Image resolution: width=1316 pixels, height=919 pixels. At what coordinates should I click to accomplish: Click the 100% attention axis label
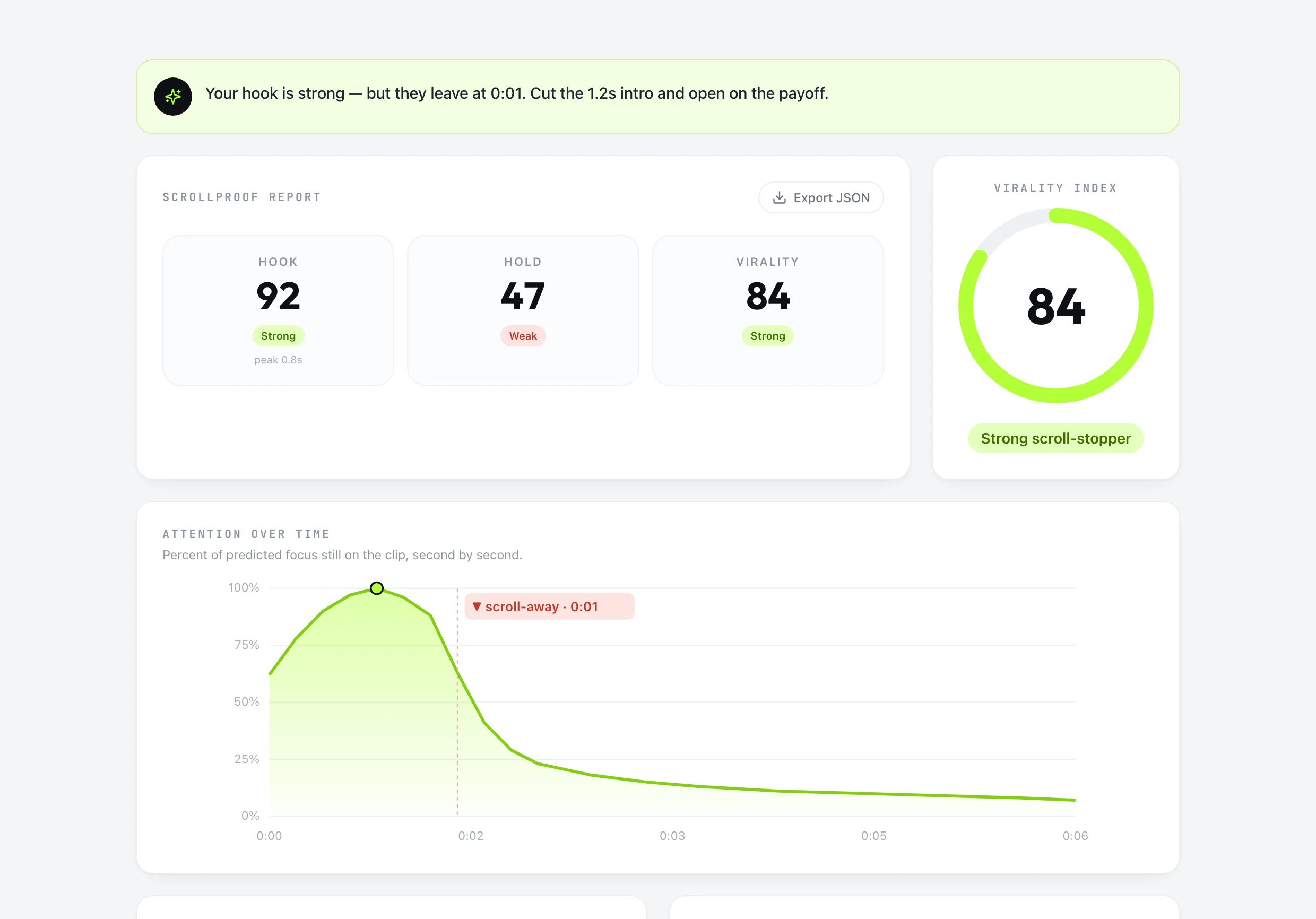(244, 587)
